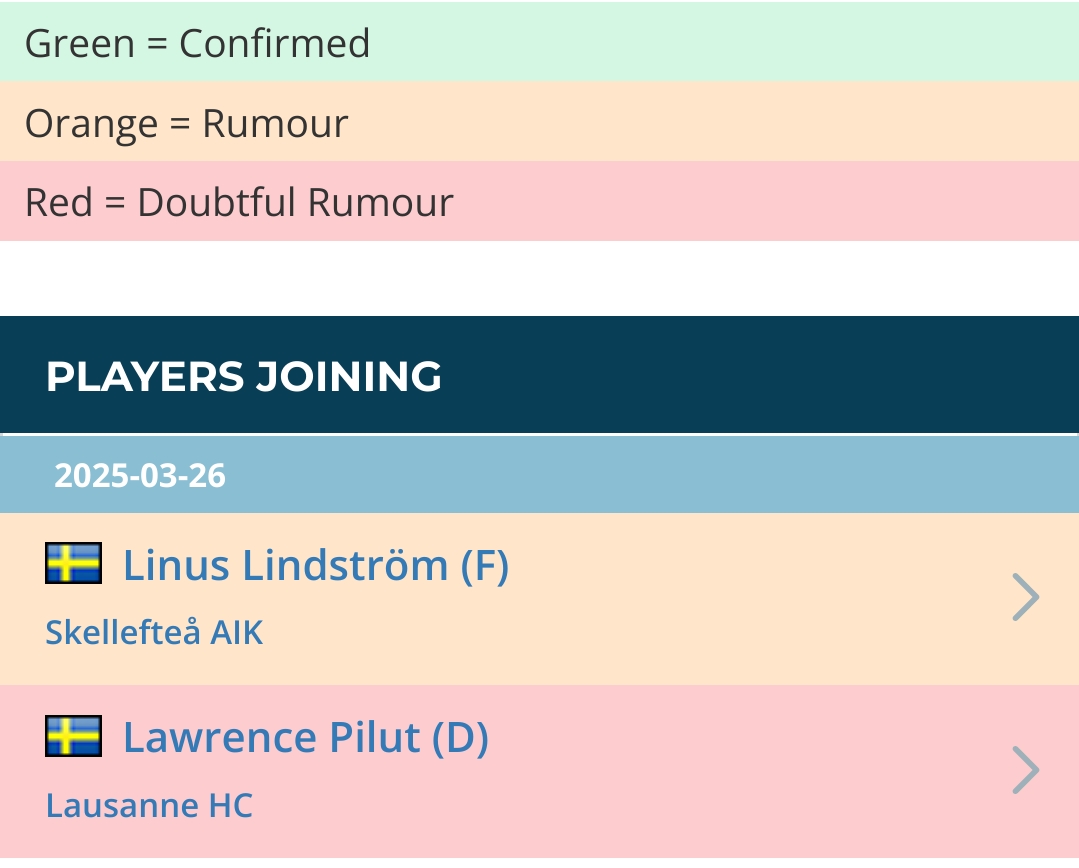Click the 2025-03-26 date header row

pos(540,475)
